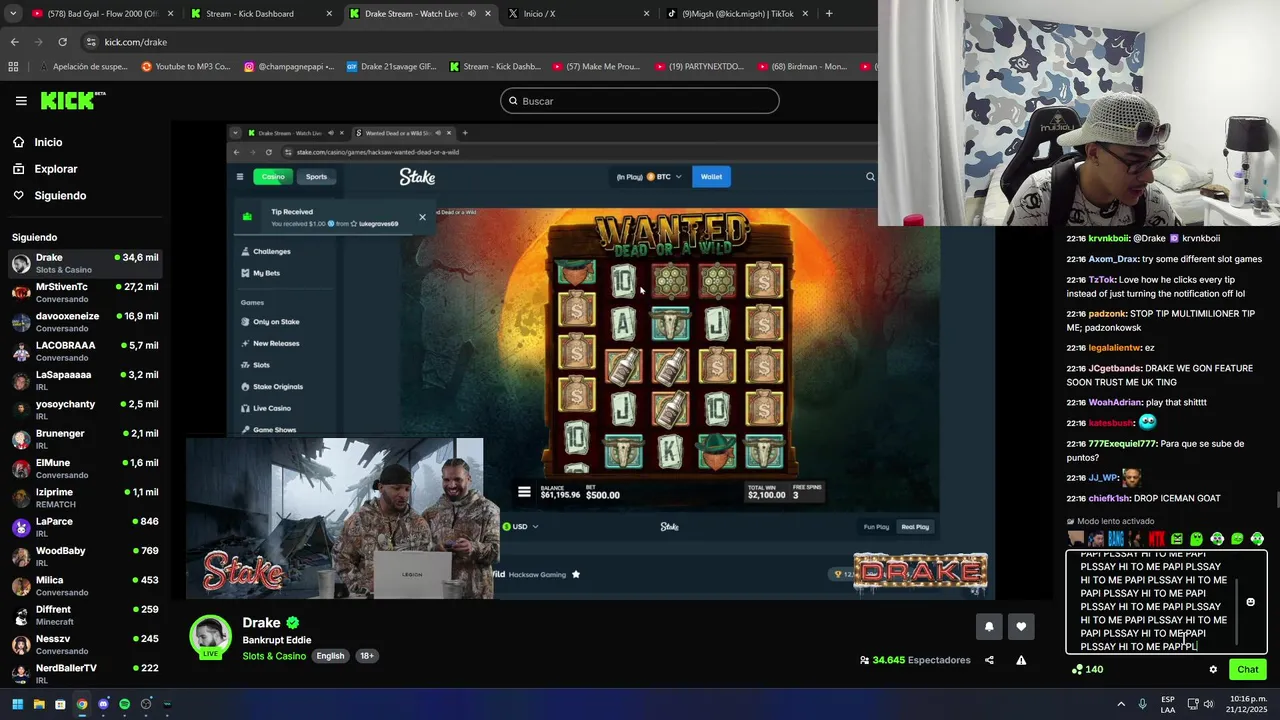Show hidden system tray icons

coord(1121,704)
